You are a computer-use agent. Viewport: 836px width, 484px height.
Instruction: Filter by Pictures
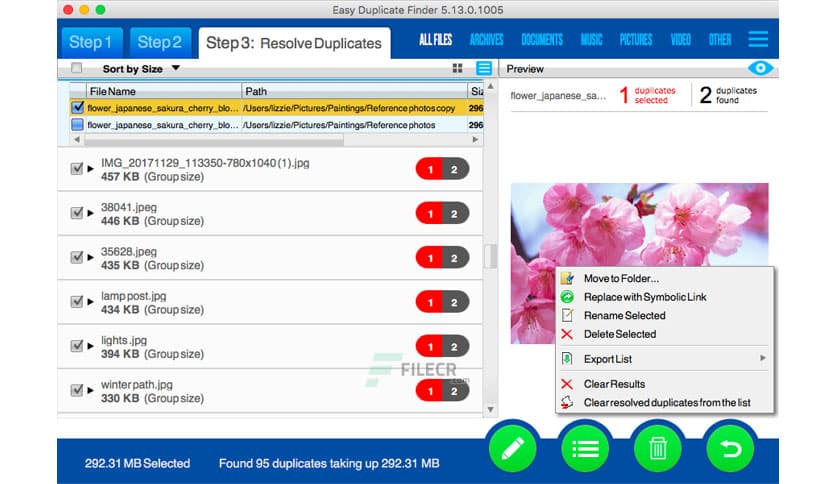click(x=636, y=39)
